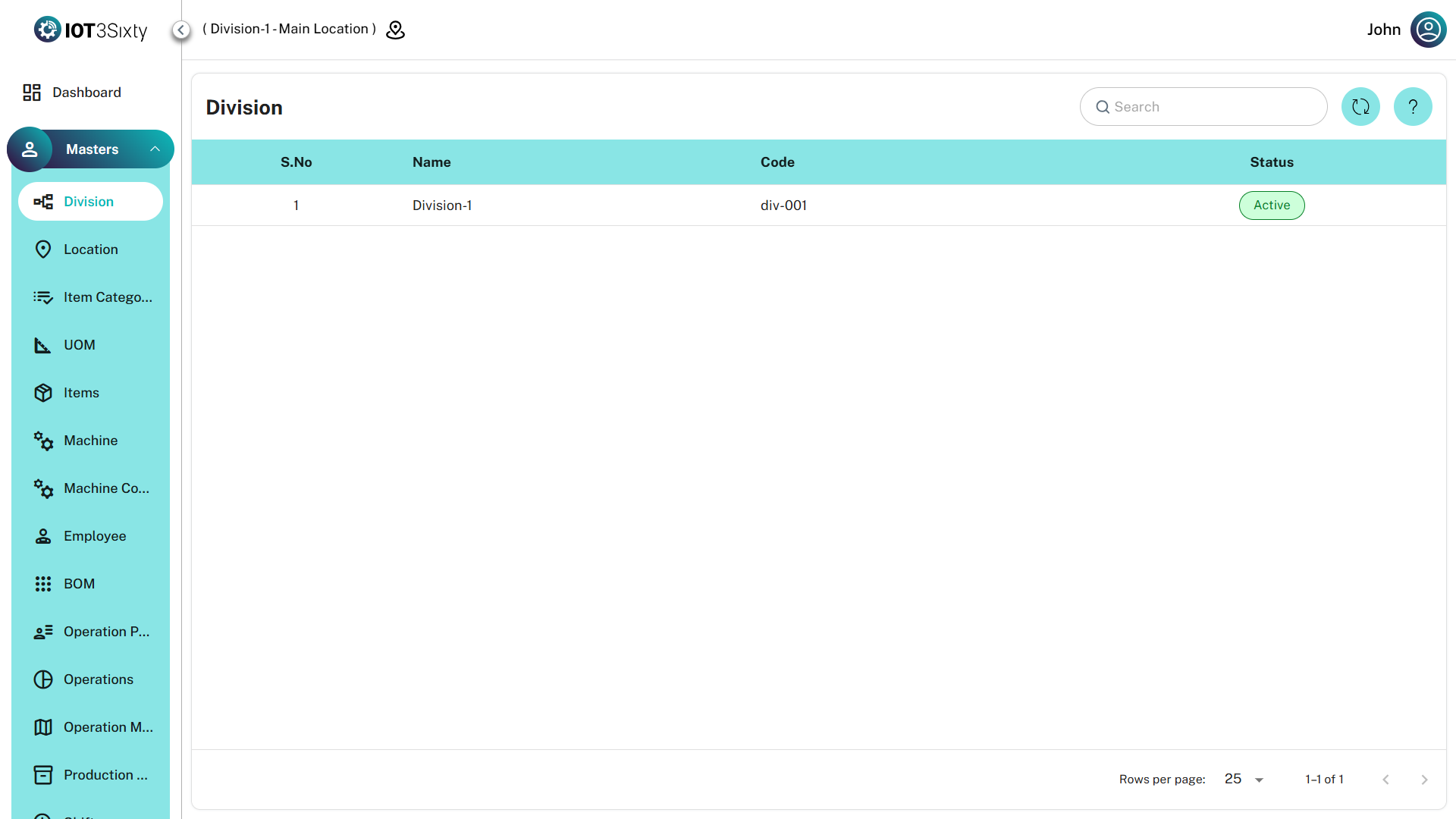
Task: Click the Active status badge
Action: point(1272,206)
